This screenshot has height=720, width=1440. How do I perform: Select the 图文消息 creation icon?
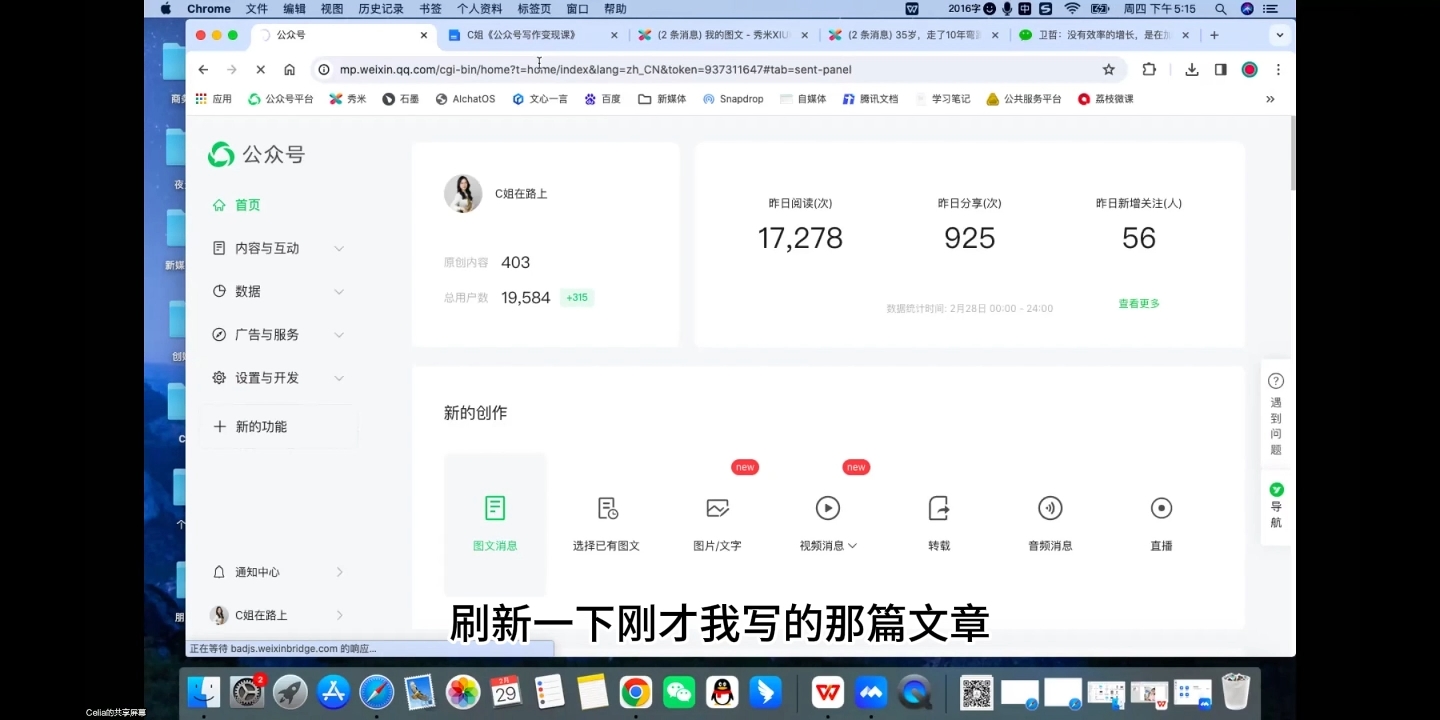(x=495, y=507)
